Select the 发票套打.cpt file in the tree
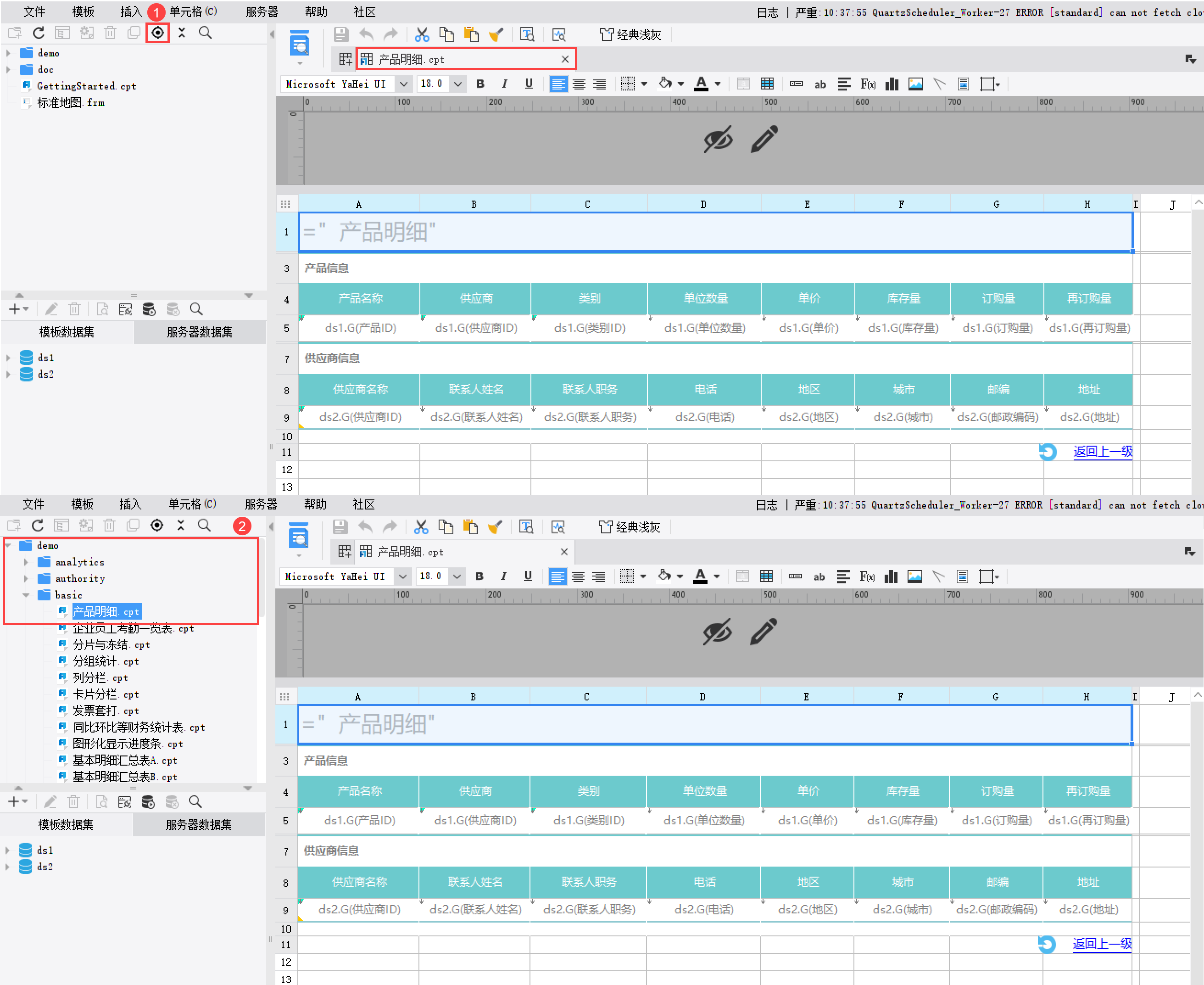Viewport: 1204px width, 985px height. (106, 711)
